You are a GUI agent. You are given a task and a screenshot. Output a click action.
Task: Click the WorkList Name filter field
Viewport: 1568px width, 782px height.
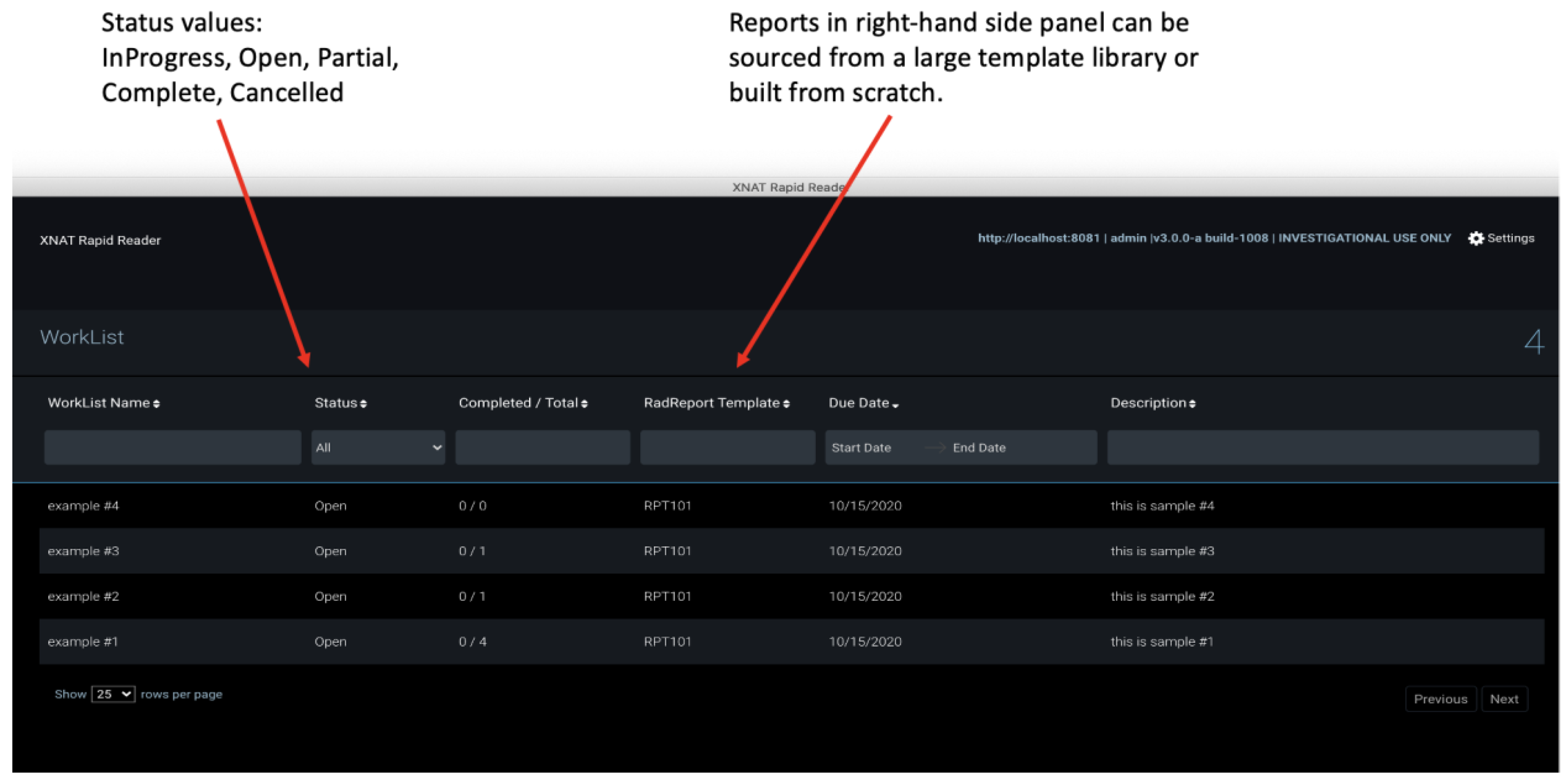click(x=172, y=448)
